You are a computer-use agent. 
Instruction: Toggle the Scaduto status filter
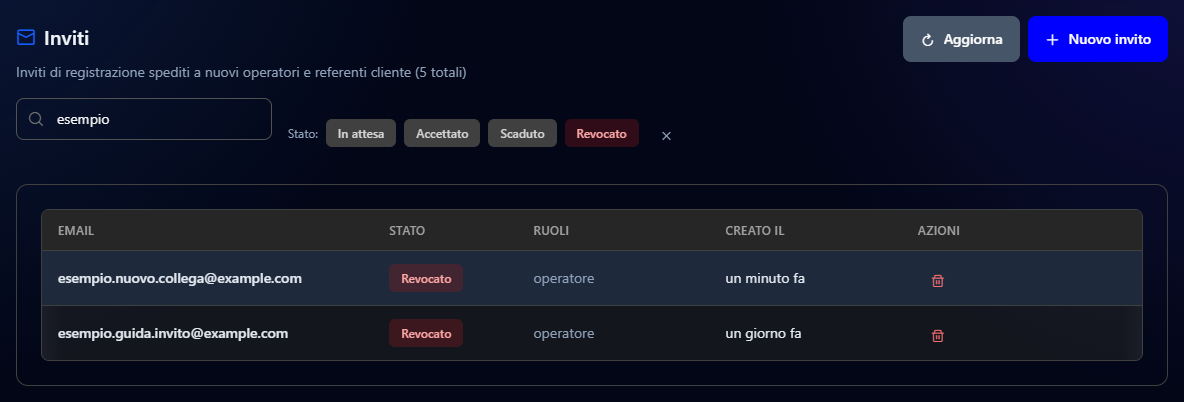coord(523,133)
